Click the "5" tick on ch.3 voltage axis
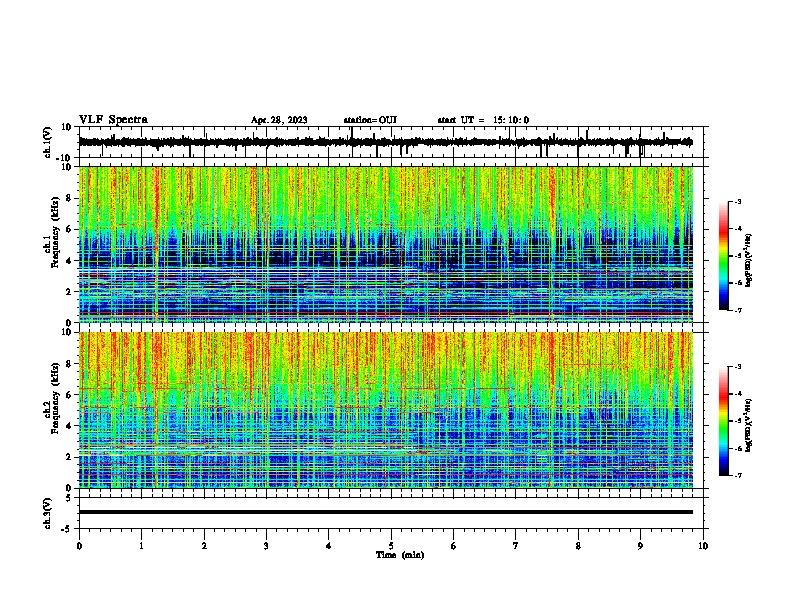This screenshot has height=612, width=792. [x=70, y=497]
